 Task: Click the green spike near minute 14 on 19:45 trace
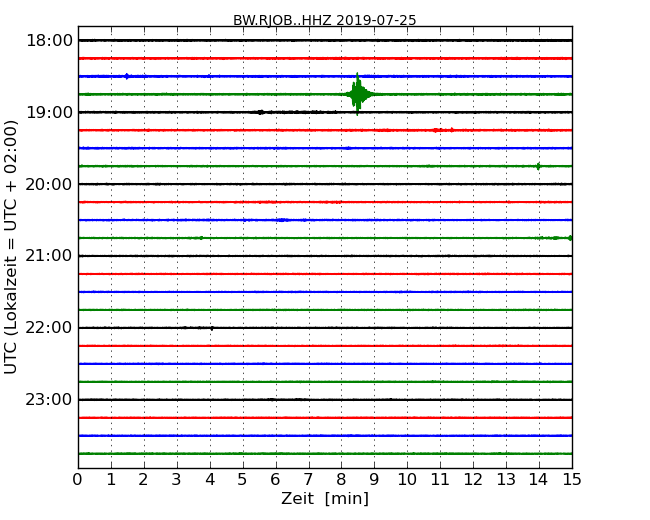tap(538, 166)
